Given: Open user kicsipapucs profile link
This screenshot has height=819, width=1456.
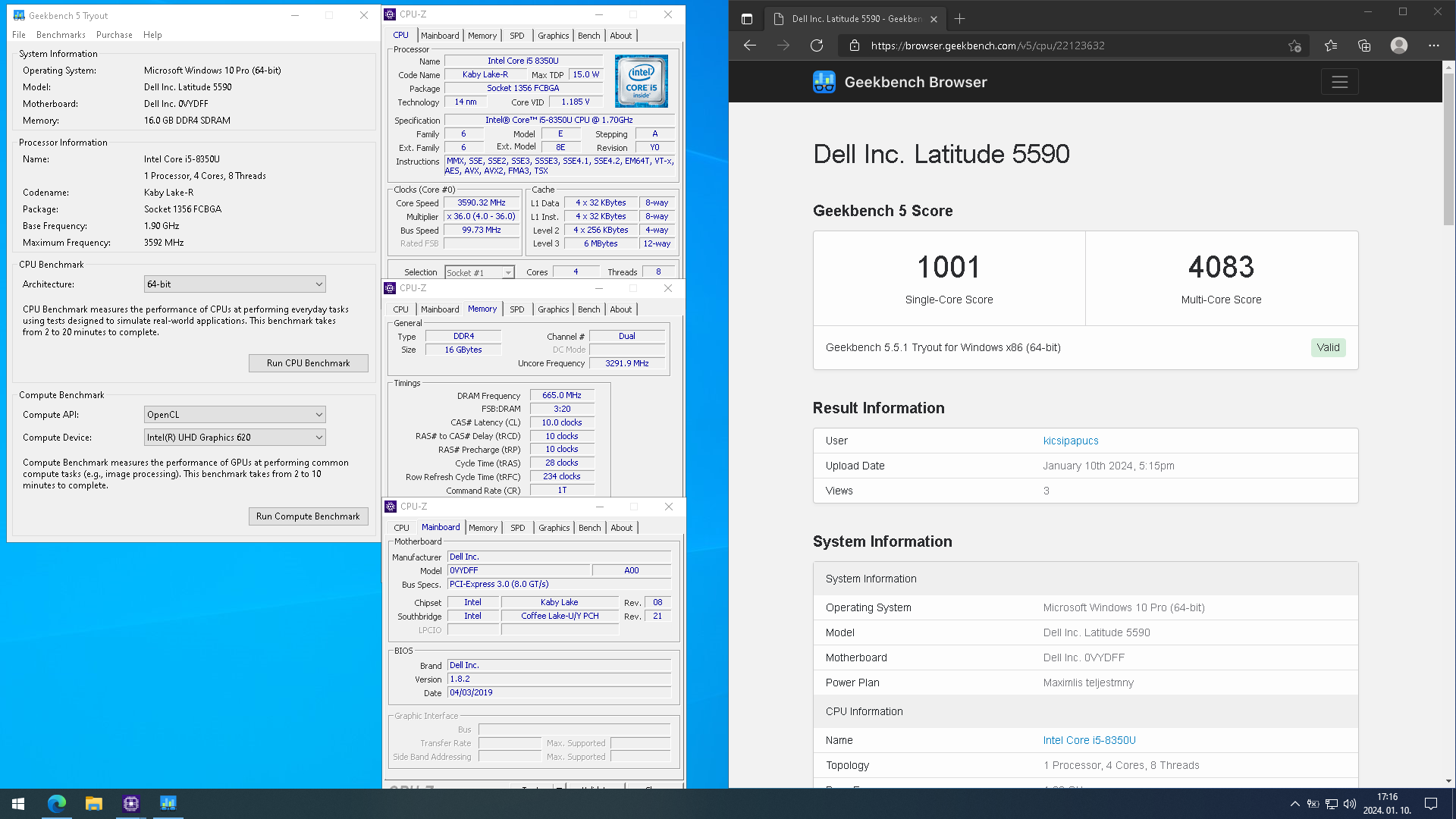Looking at the screenshot, I should point(1071,441).
